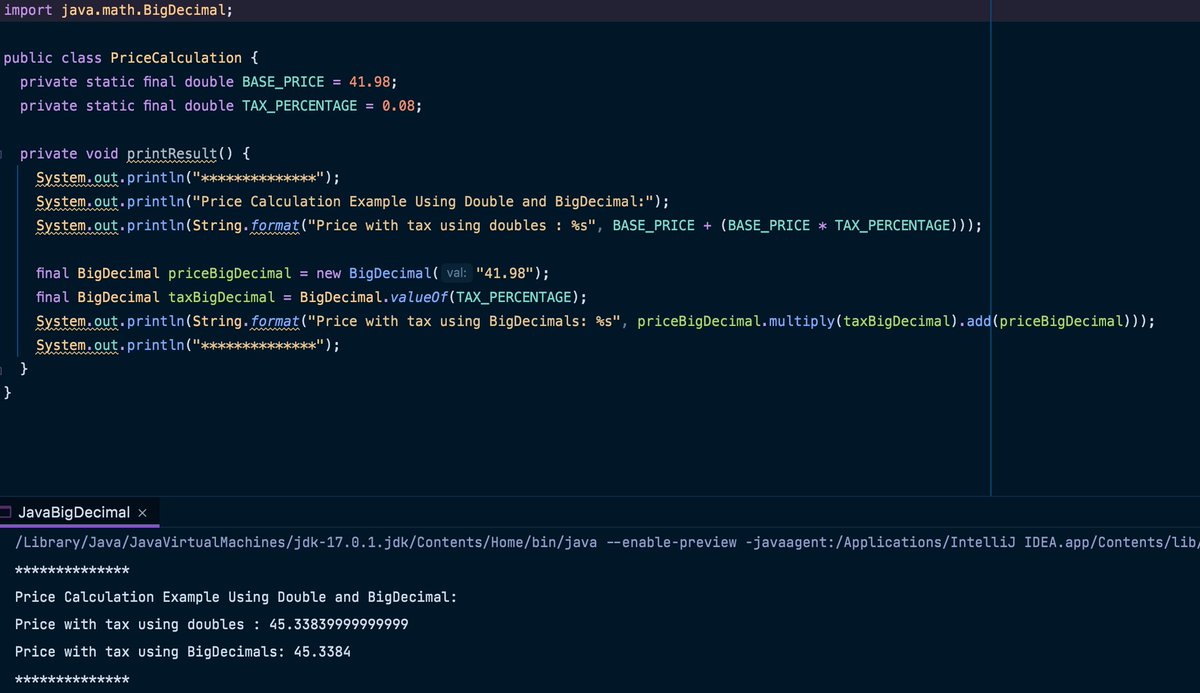Click the taxBigDecimal variable declaration
1200x693 pixels.
click(x=221, y=297)
